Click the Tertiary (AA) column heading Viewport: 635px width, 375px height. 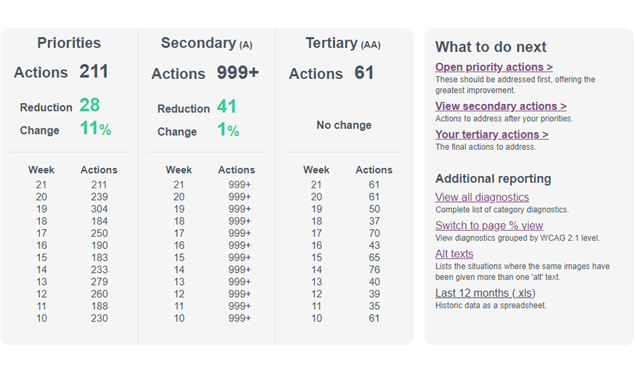tap(343, 43)
